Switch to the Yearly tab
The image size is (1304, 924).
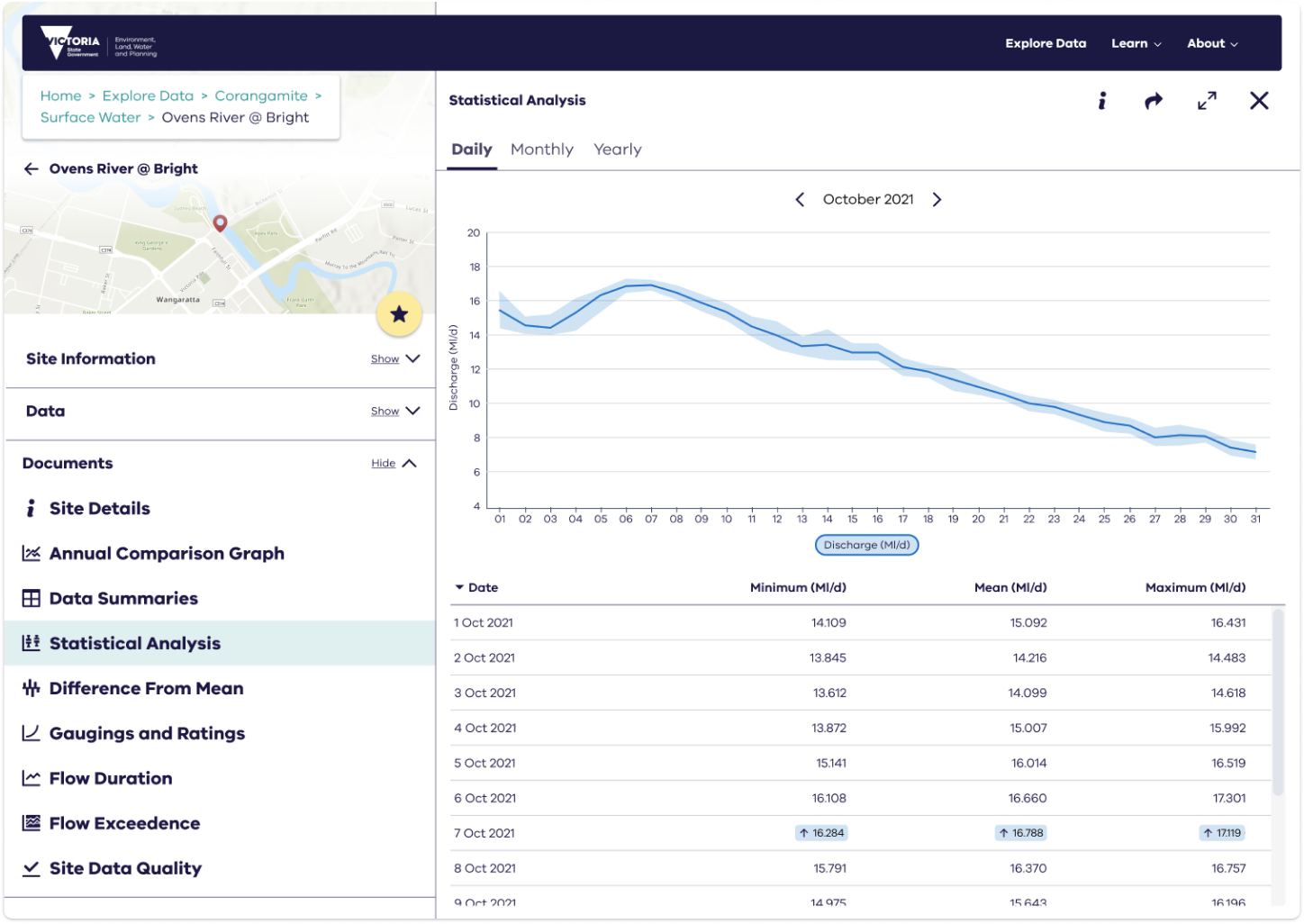pyautogui.click(x=617, y=149)
